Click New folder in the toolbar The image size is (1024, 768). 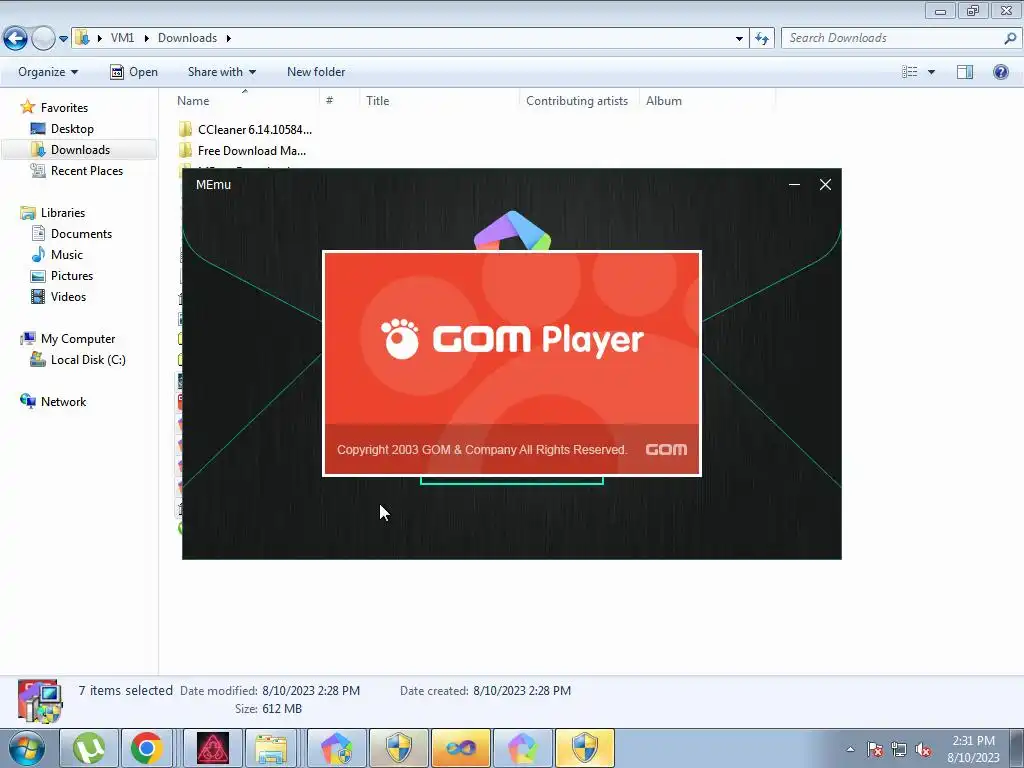[x=316, y=72]
